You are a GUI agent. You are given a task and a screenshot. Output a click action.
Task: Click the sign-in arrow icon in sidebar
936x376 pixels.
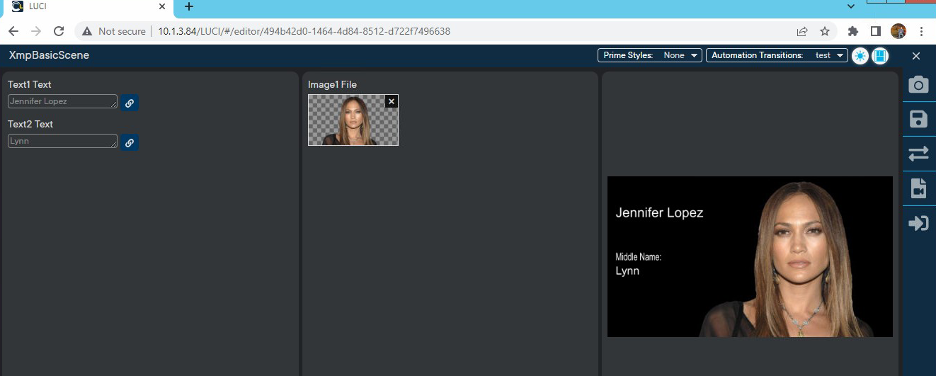918,223
